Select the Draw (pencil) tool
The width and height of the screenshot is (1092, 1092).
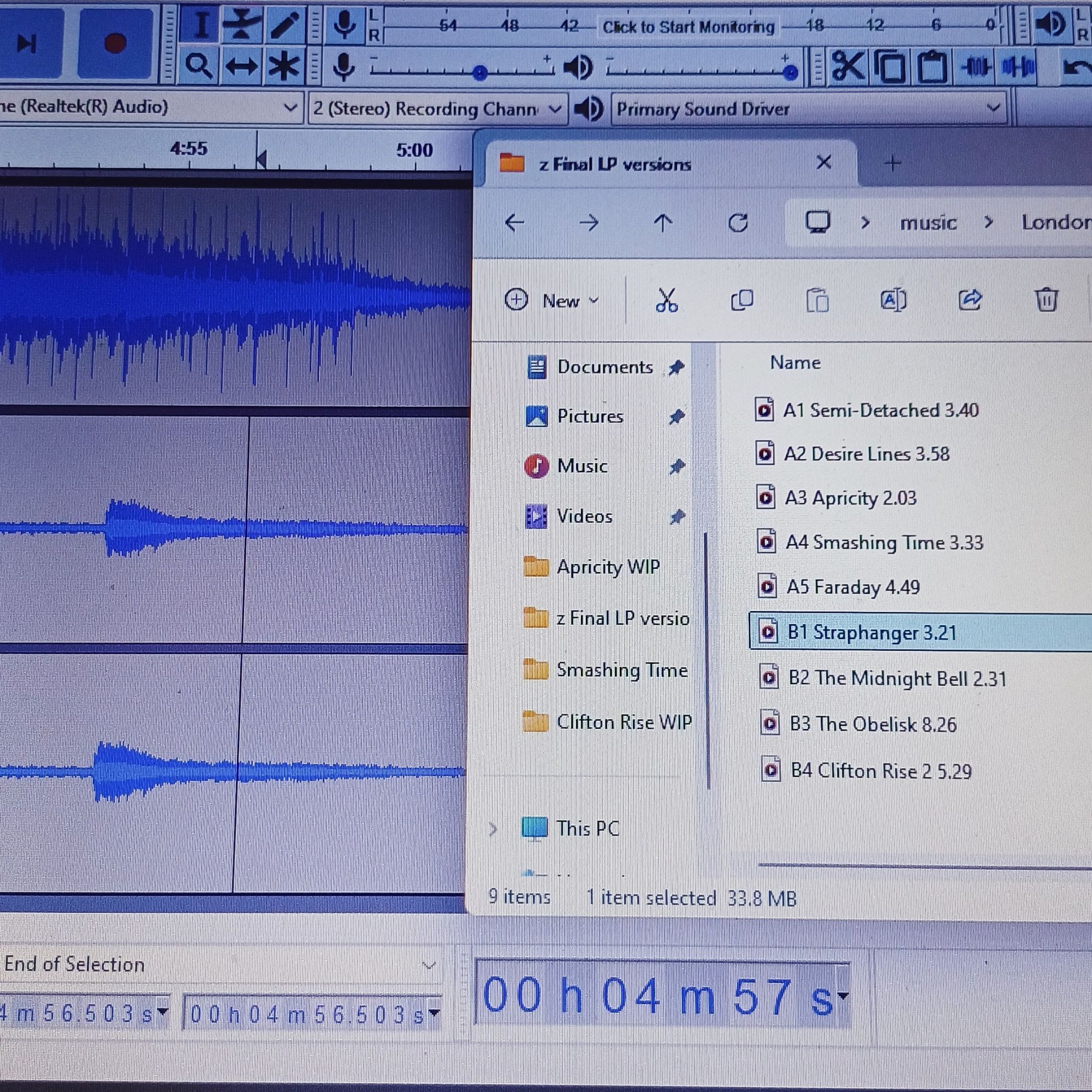[284, 25]
